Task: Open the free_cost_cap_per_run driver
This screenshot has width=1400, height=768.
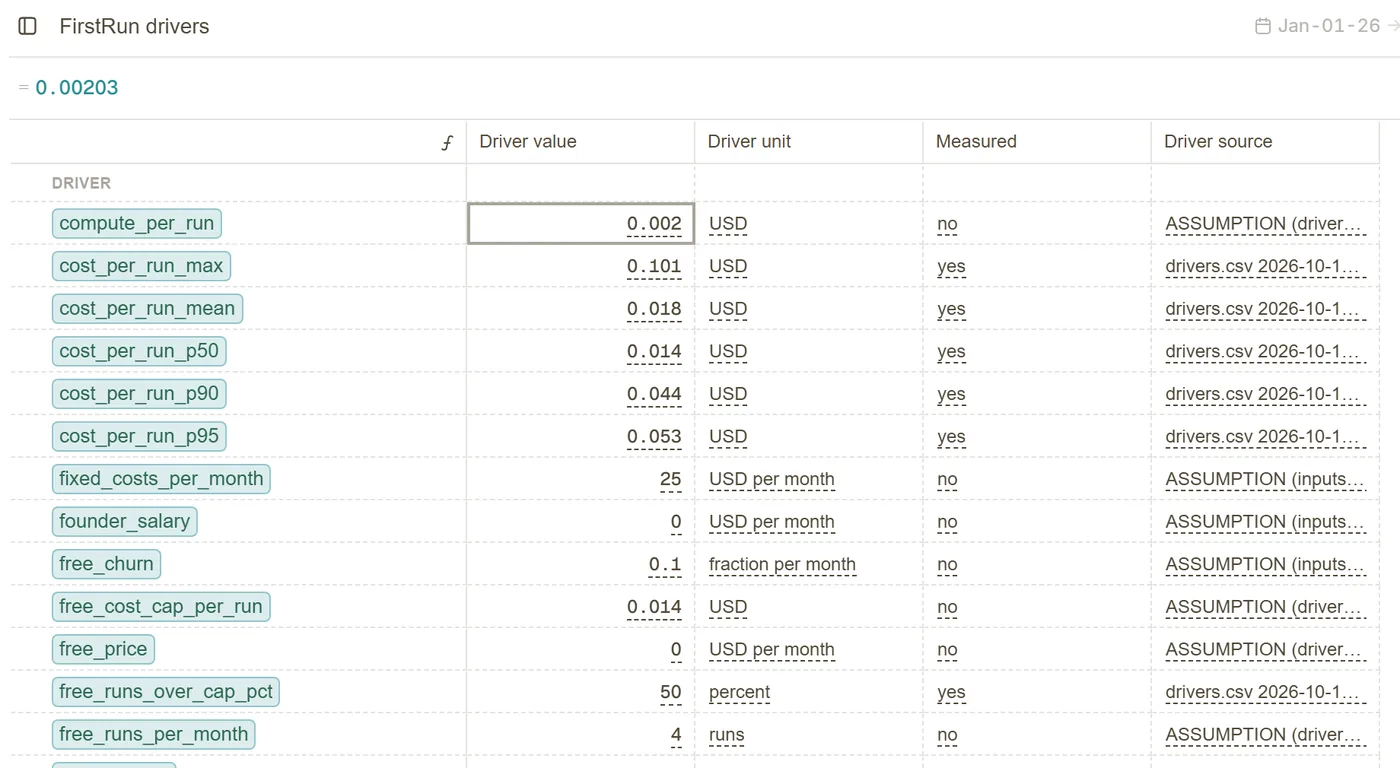Action: (161, 606)
